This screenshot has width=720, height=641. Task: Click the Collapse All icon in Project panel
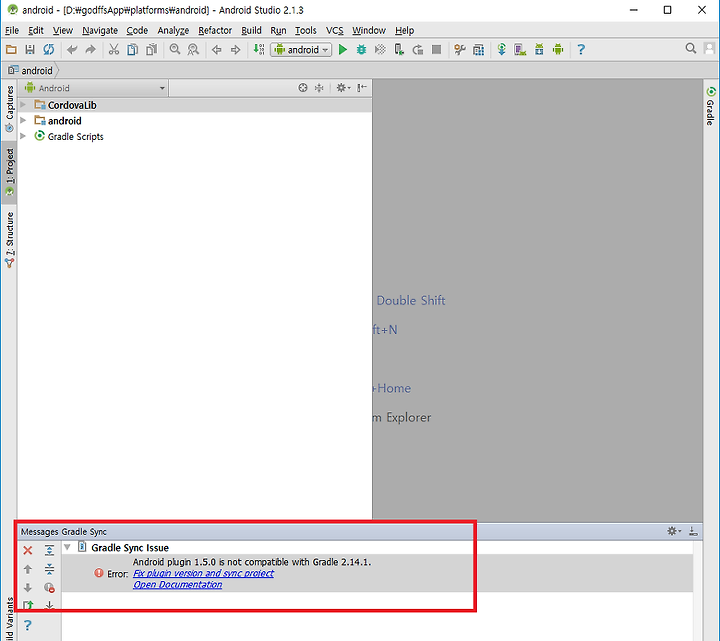[319, 88]
